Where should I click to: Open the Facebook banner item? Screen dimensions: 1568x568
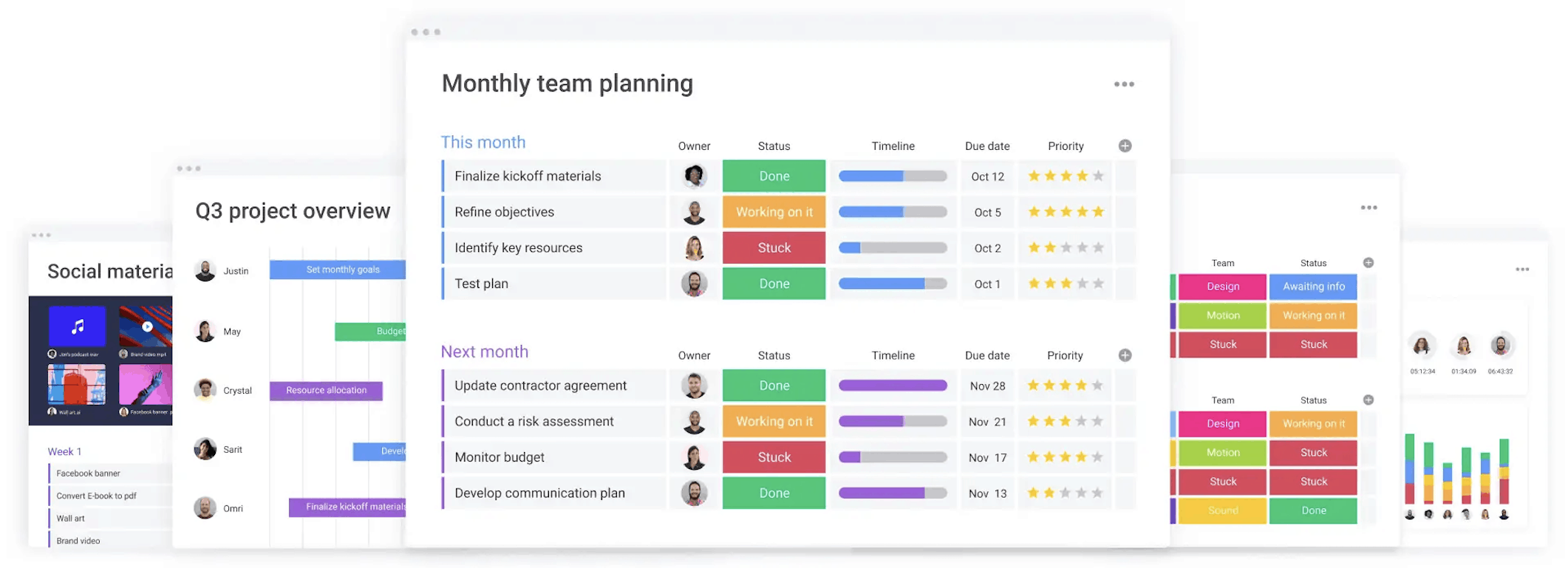pyautogui.click(x=89, y=473)
